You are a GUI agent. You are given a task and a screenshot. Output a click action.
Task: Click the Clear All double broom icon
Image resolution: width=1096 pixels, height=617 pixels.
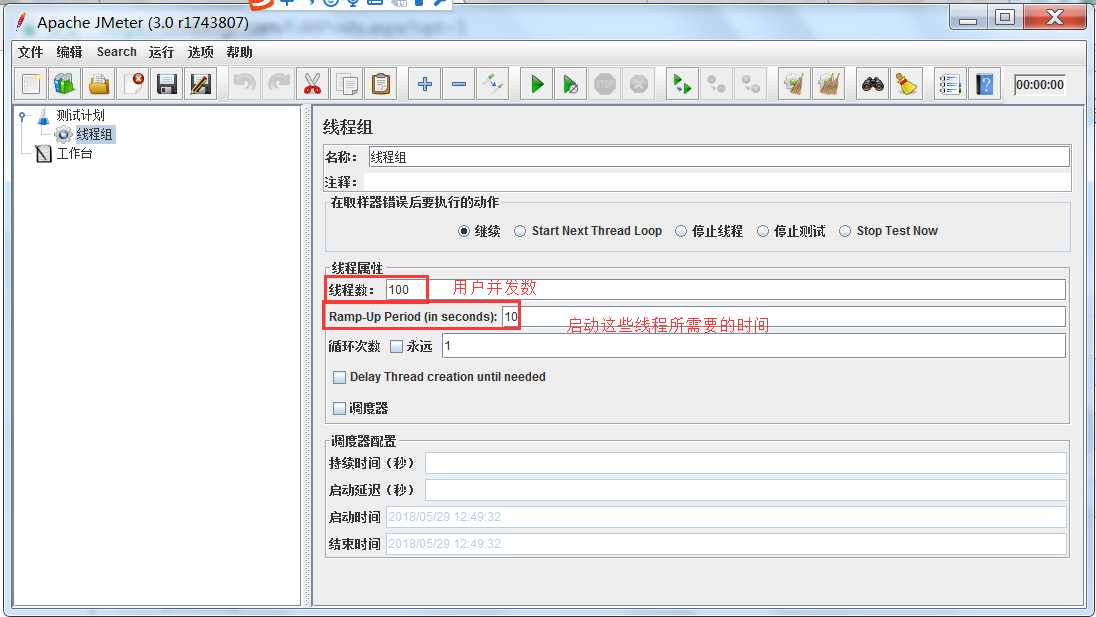pos(828,85)
